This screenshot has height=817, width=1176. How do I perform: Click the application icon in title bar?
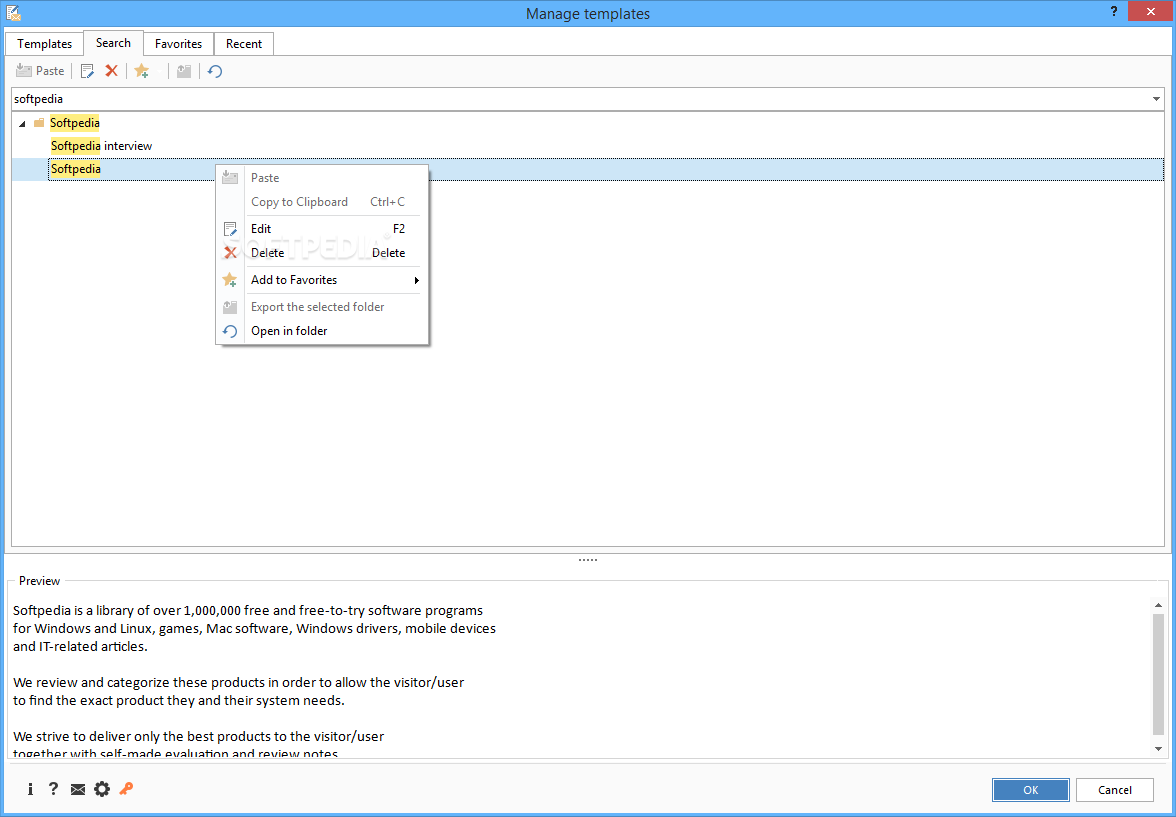pos(13,13)
